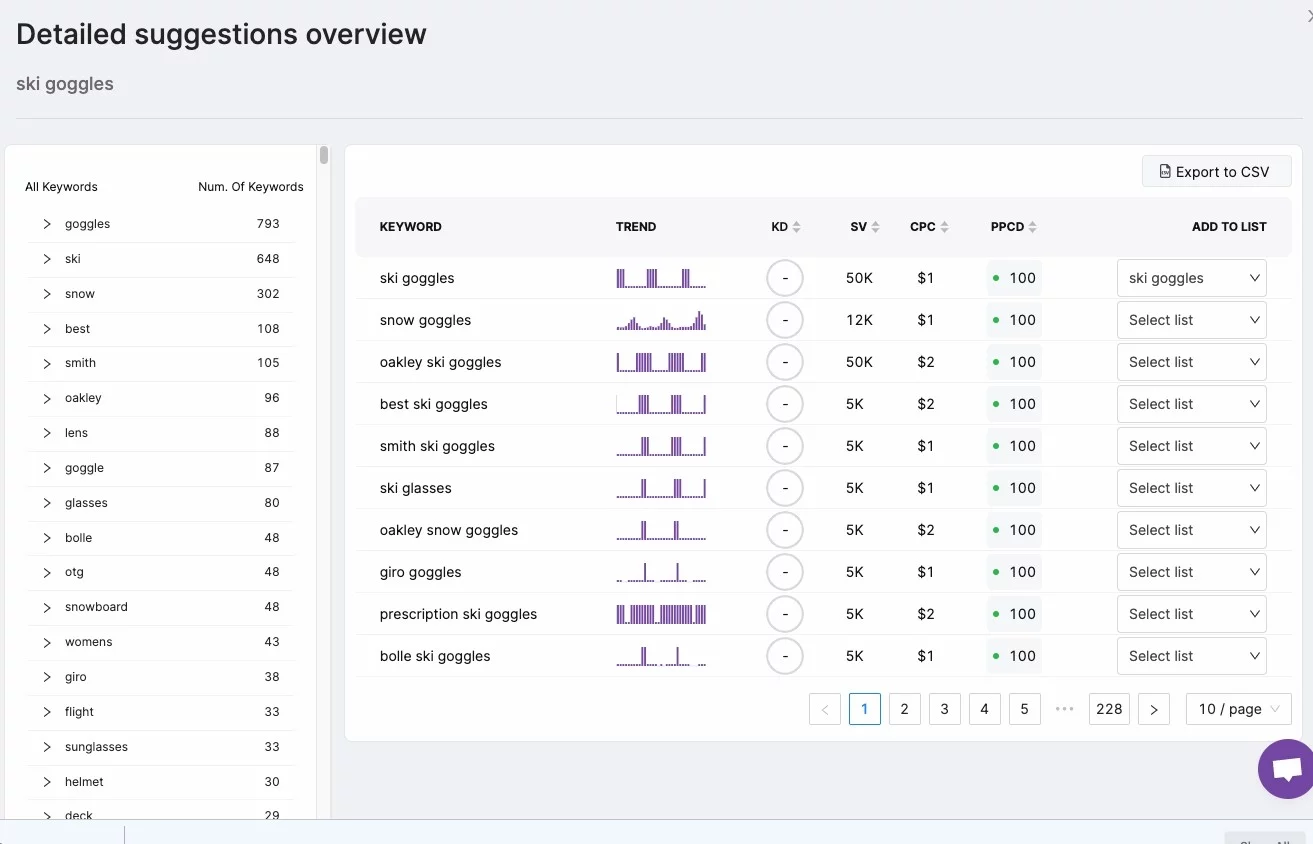Expand the snowboard keyword group

pyautogui.click(x=47, y=607)
